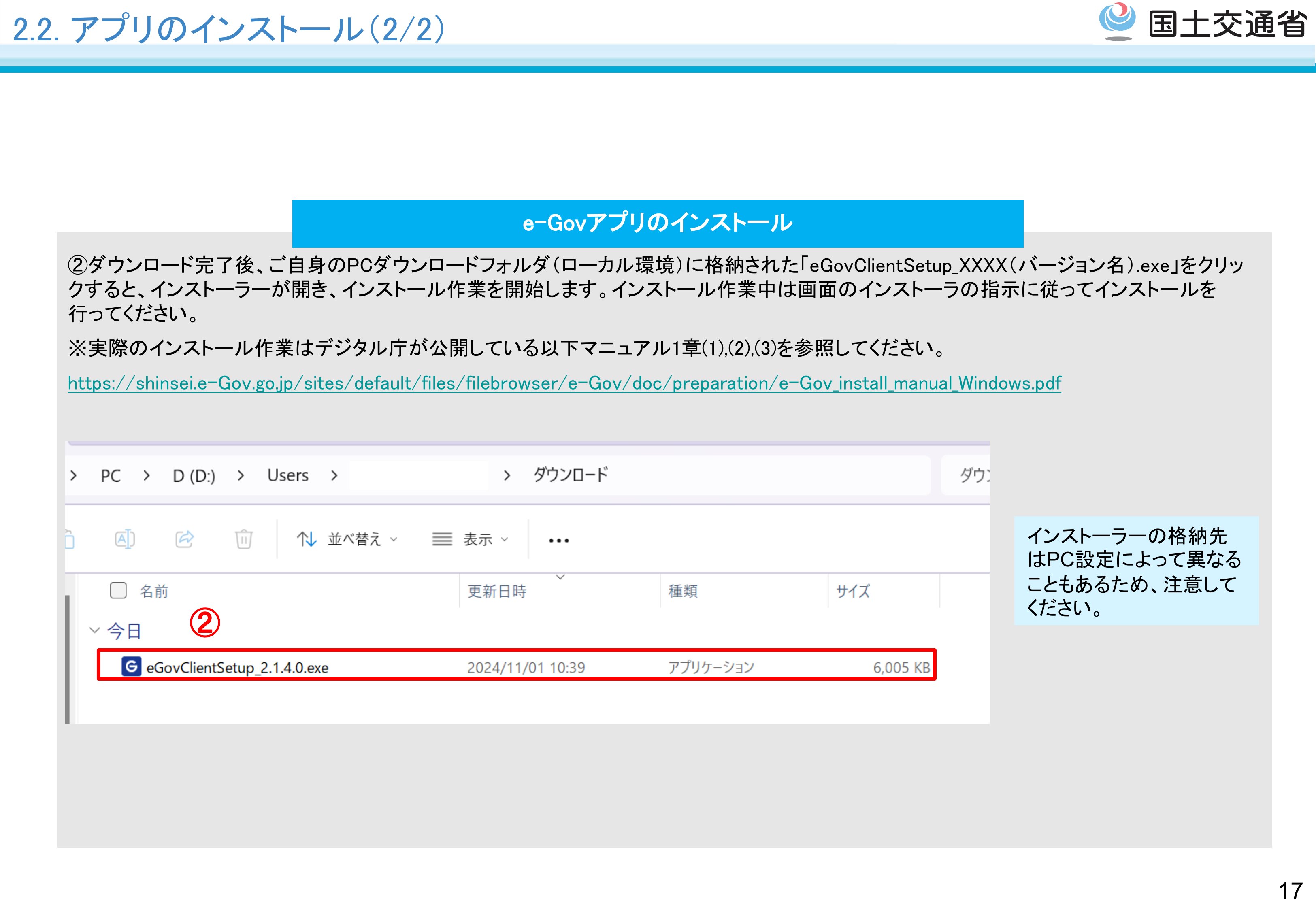Tick the select-all checkbox beside 名前
This screenshot has height=911, width=1316.
[x=118, y=590]
